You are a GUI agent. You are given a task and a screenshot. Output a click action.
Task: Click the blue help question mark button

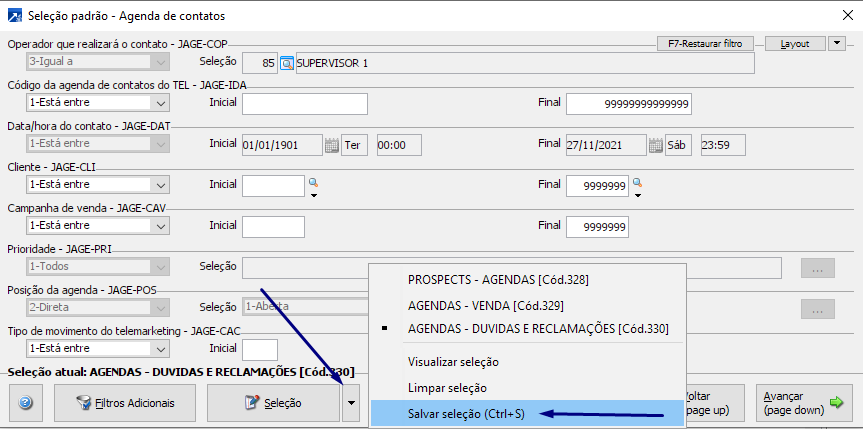pyautogui.click(x=26, y=403)
